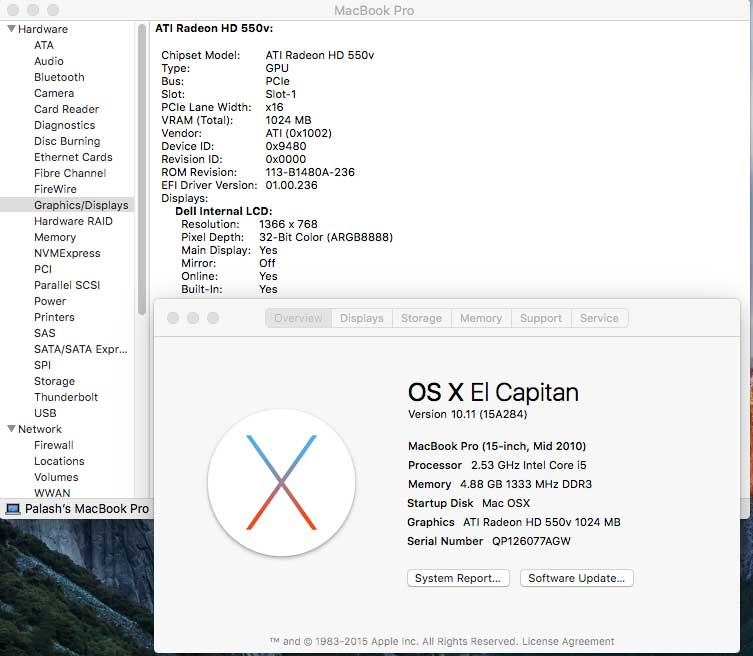Click the Startup Disk Mac OSX value
Screen dimensions: 753x656
[x=506, y=503]
